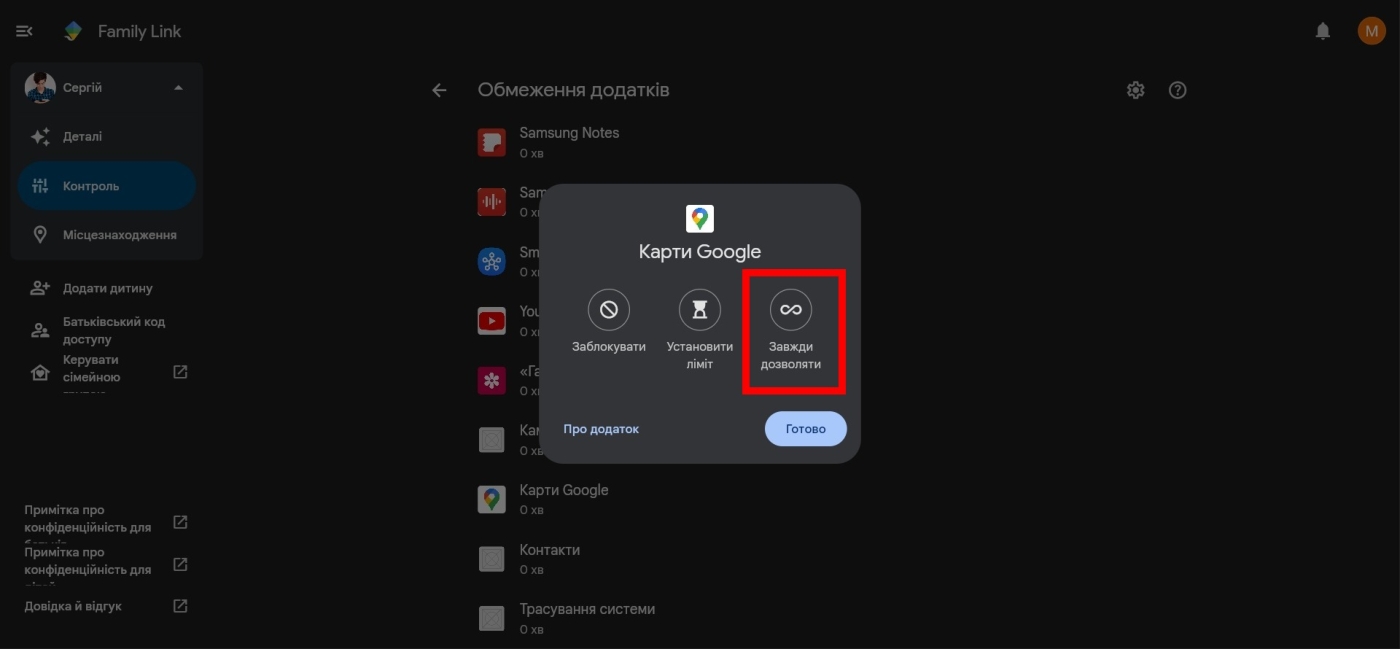
Task: Click the external-link icon beside Довідка й відгук
Action: pos(180,606)
